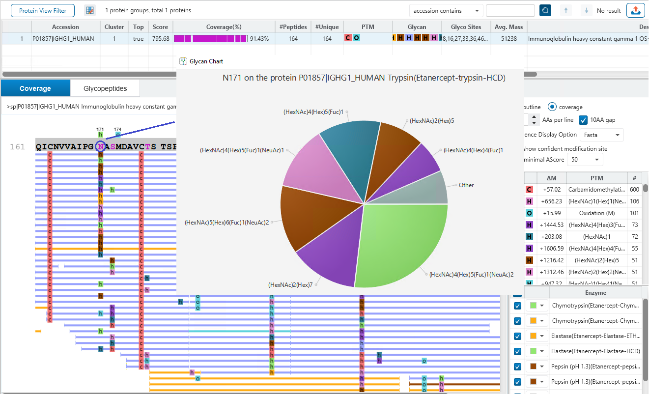Click the export icon at top right
The height and width of the screenshot is (394, 649).
coord(635,11)
